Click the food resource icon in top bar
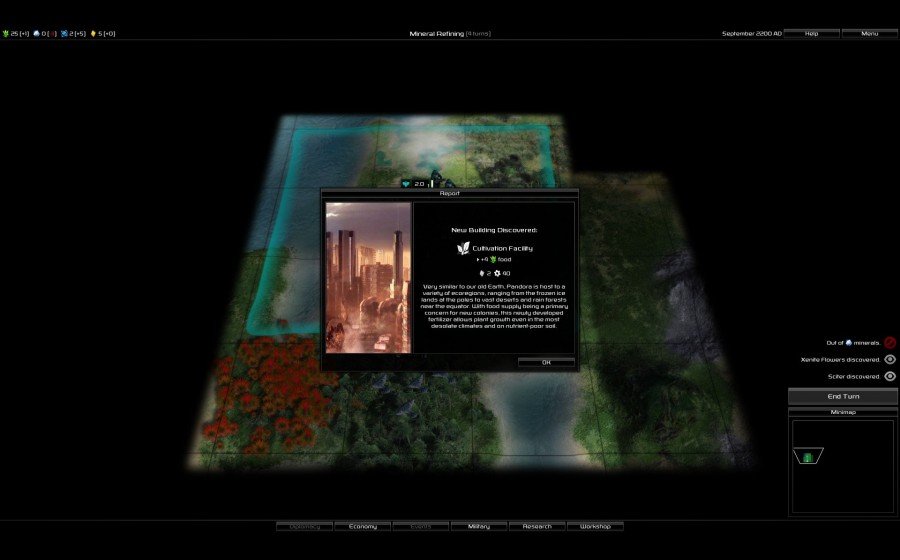900x560 pixels. click(6, 34)
